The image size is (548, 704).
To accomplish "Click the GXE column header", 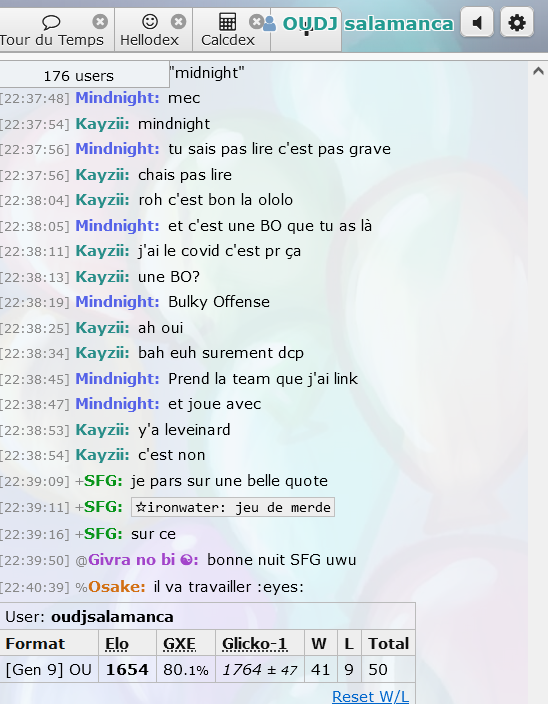I will pyautogui.click(x=179, y=643).
